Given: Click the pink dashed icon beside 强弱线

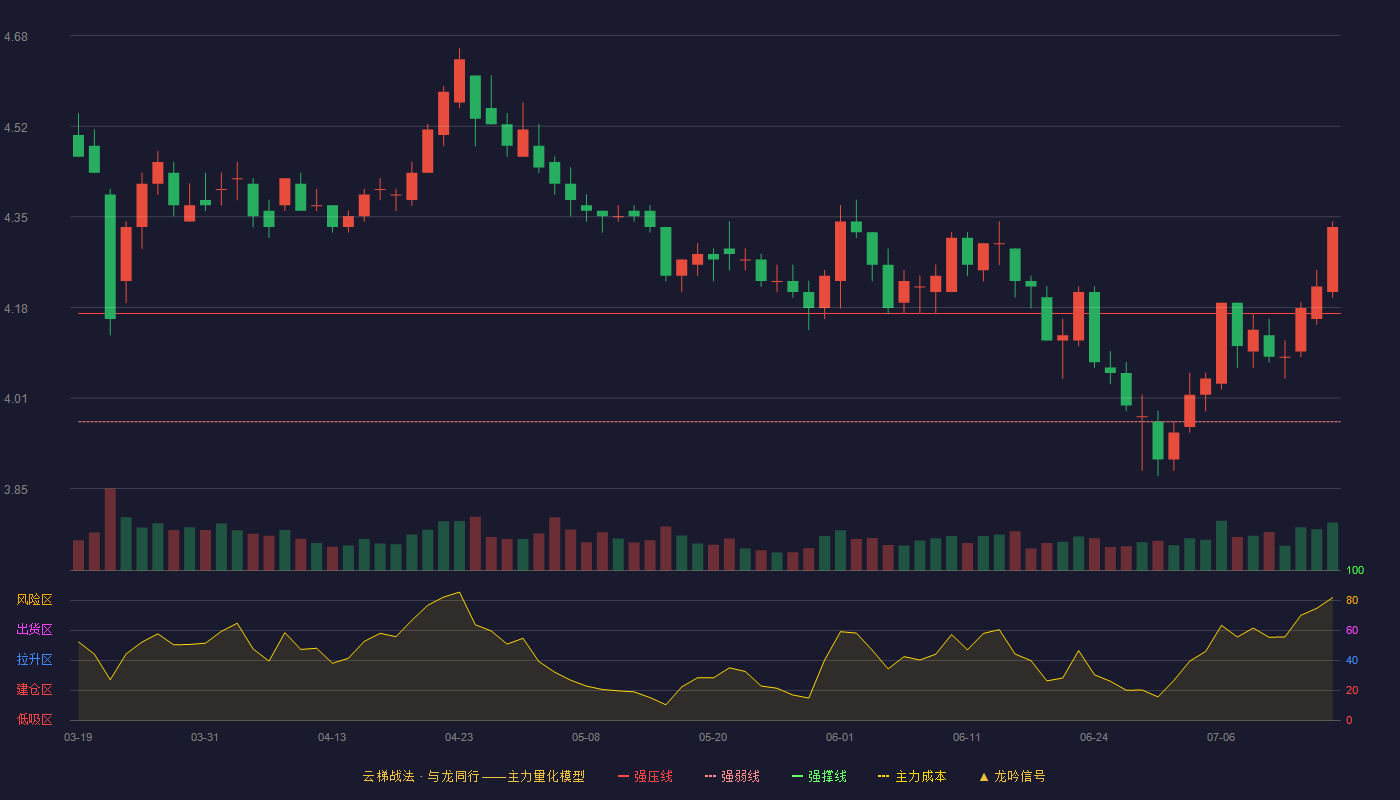Looking at the screenshot, I should click(x=711, y=776).
